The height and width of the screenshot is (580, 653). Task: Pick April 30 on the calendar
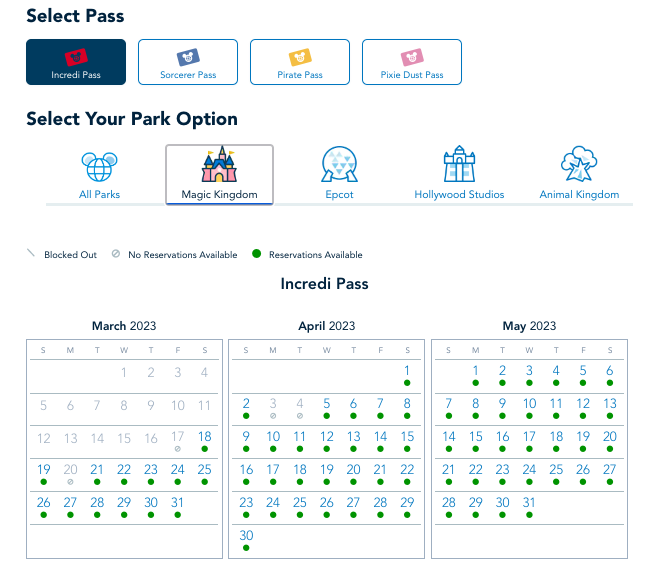[x=246, y=535]
